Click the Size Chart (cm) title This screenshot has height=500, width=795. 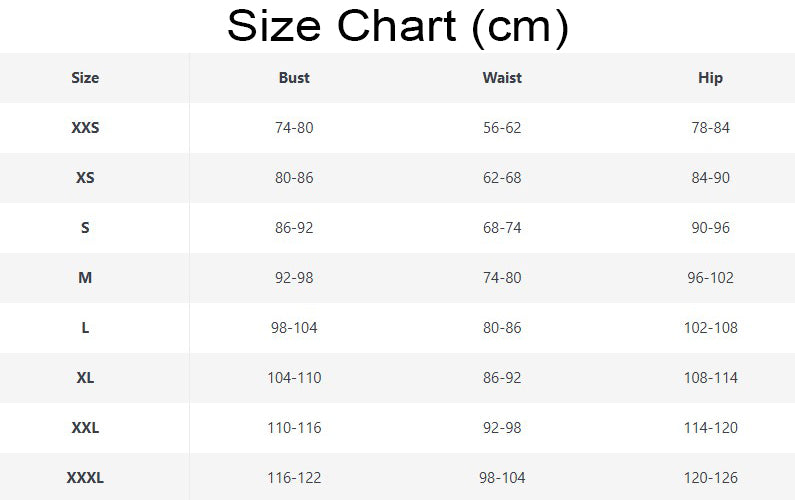397,27
